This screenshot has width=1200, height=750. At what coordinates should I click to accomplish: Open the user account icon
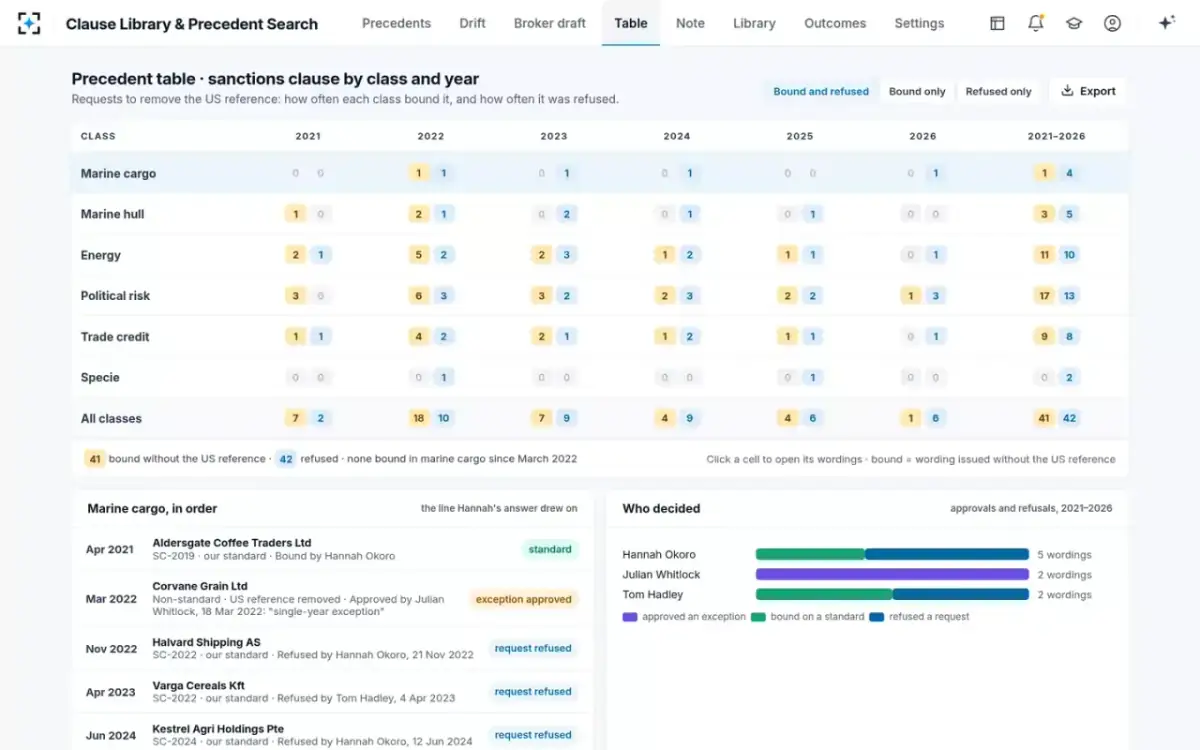[1112, 23]
